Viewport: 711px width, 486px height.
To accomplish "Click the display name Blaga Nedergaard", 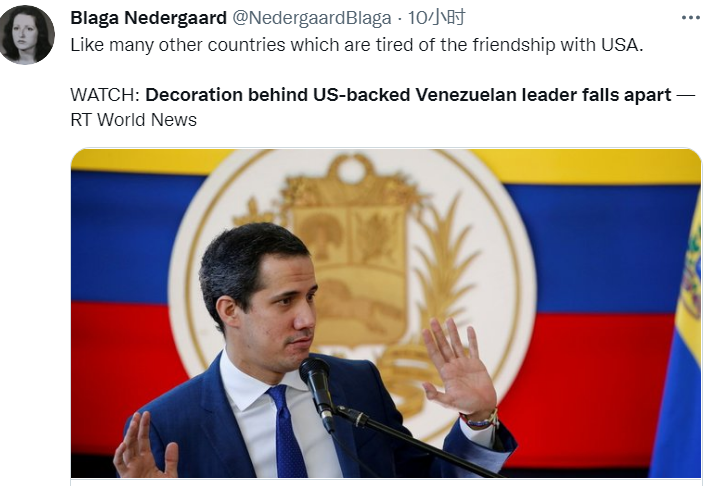I will (x=149, y=18).
